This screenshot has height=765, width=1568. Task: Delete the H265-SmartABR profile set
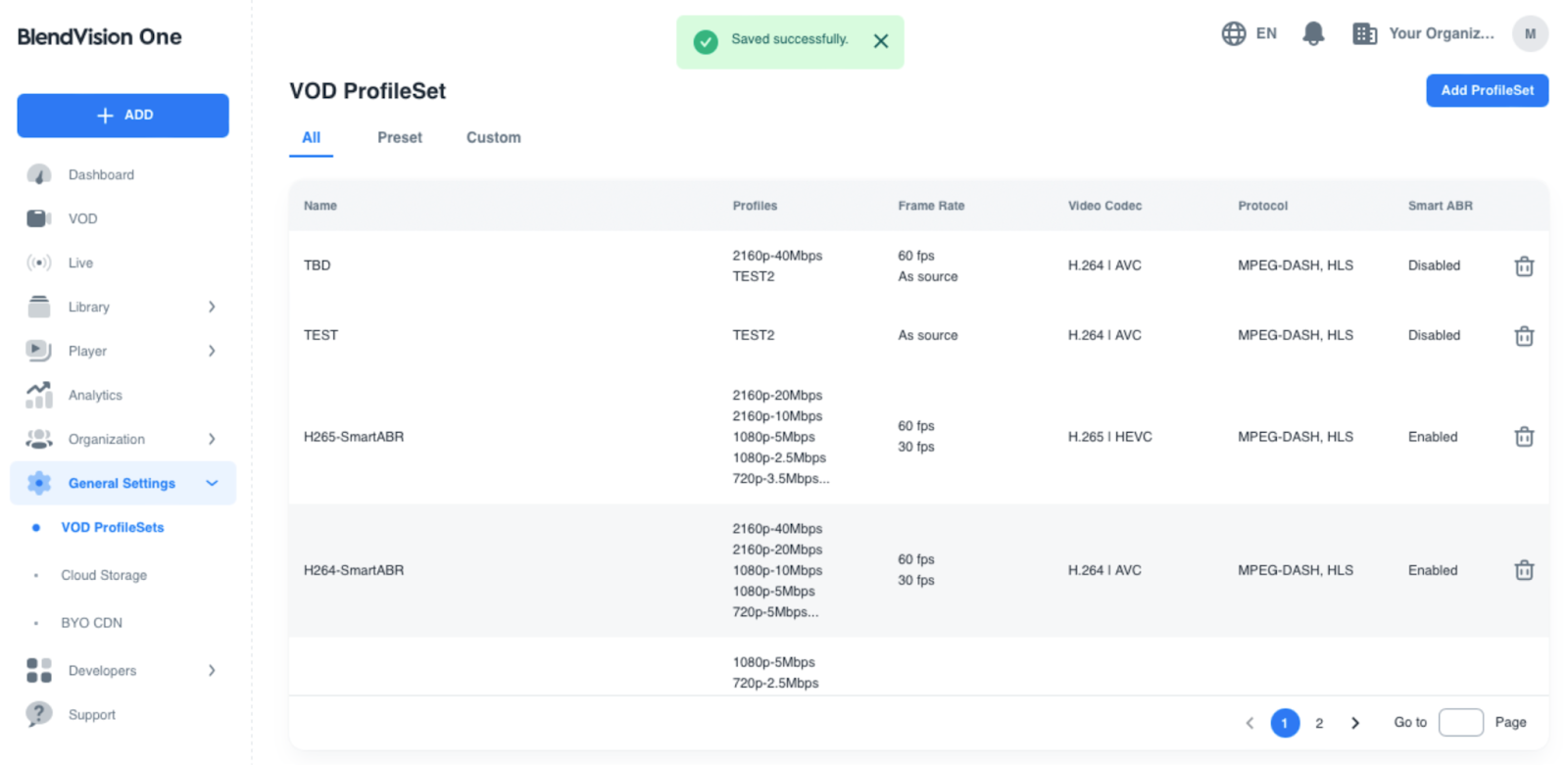coord(1523,437)
